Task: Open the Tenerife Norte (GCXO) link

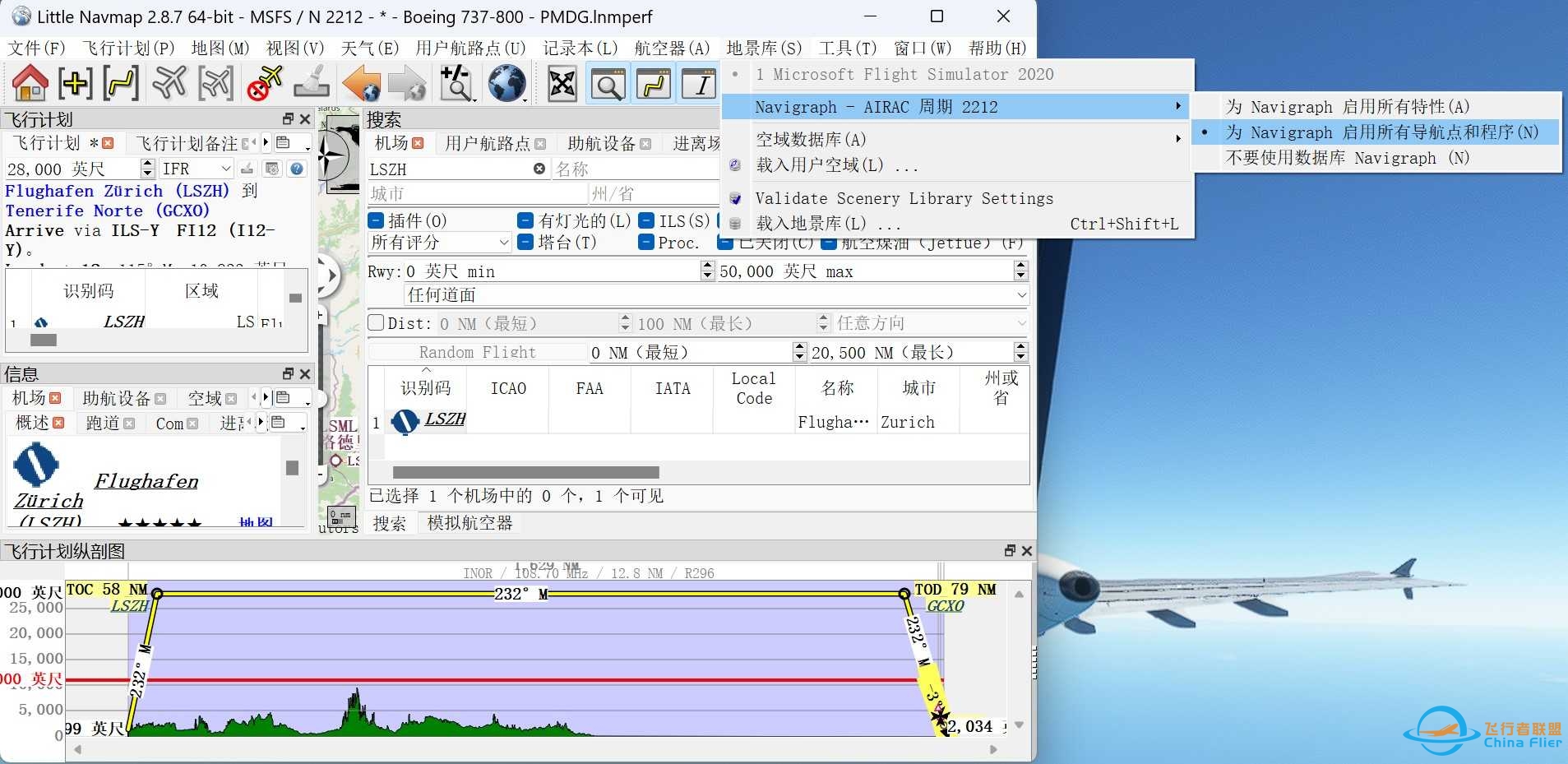Action: (107, 211)
